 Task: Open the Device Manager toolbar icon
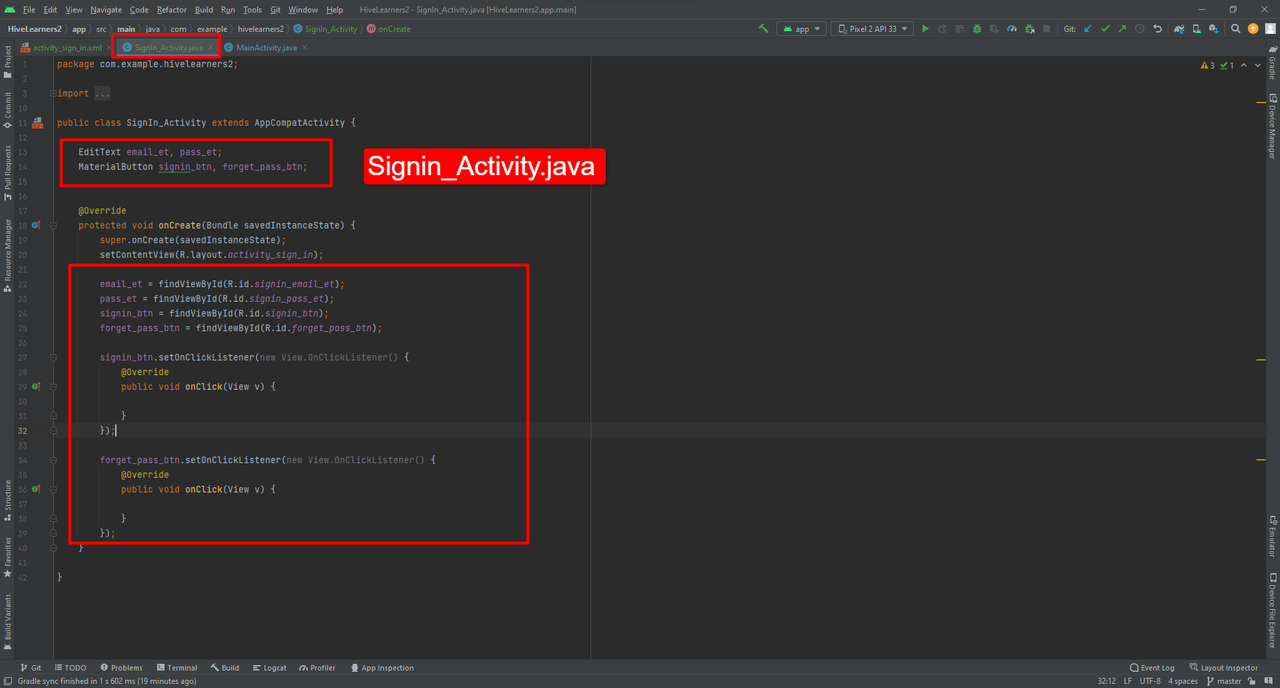point(1197,29)
